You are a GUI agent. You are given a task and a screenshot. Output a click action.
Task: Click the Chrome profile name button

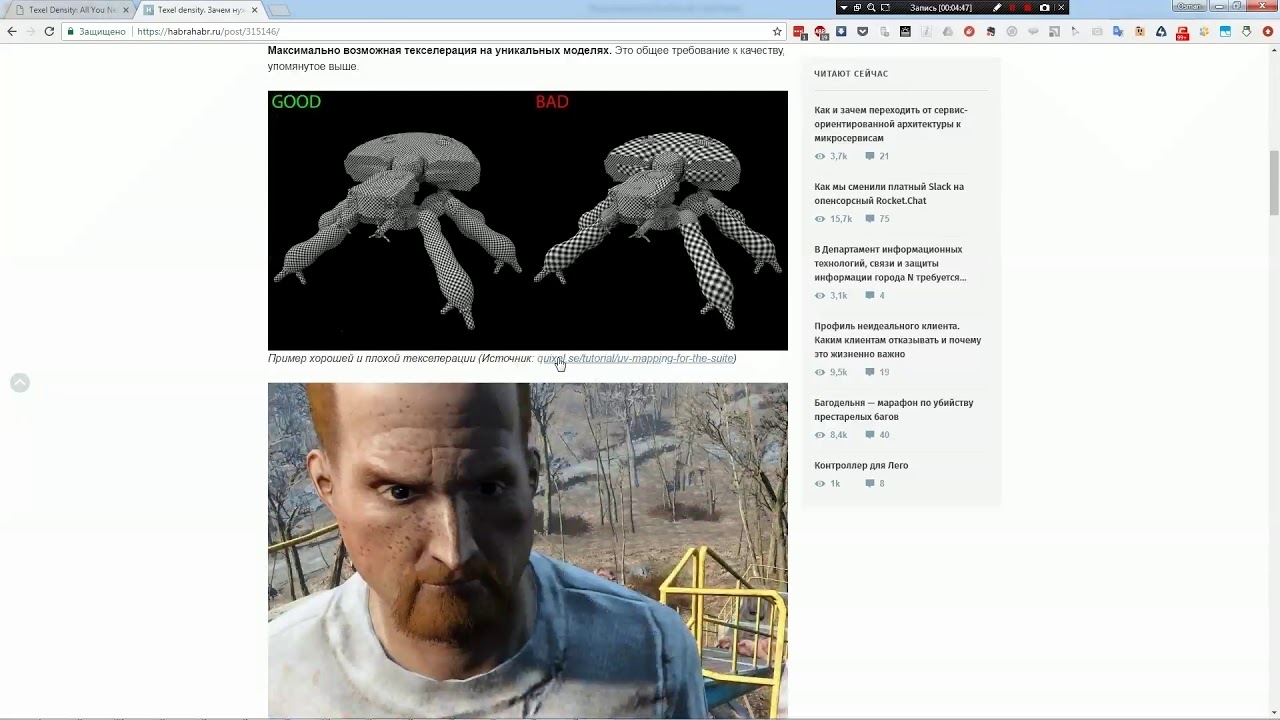[x=1188, y=7]
